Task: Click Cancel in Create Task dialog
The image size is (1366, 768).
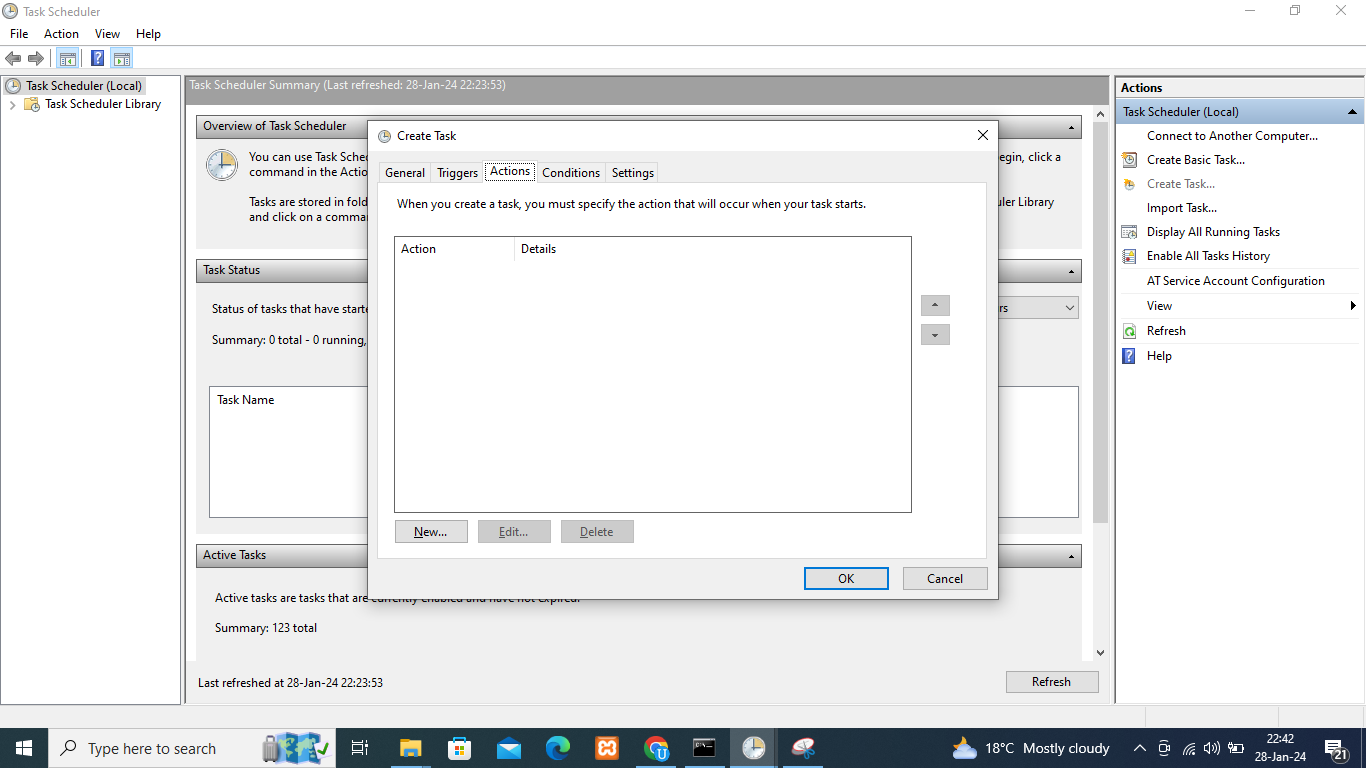Action: point(945,579)
